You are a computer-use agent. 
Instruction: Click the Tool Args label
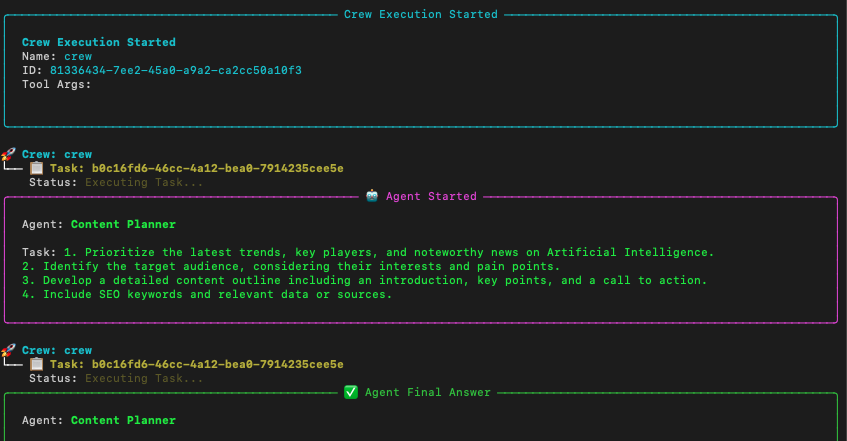click(x=56, y=84)
